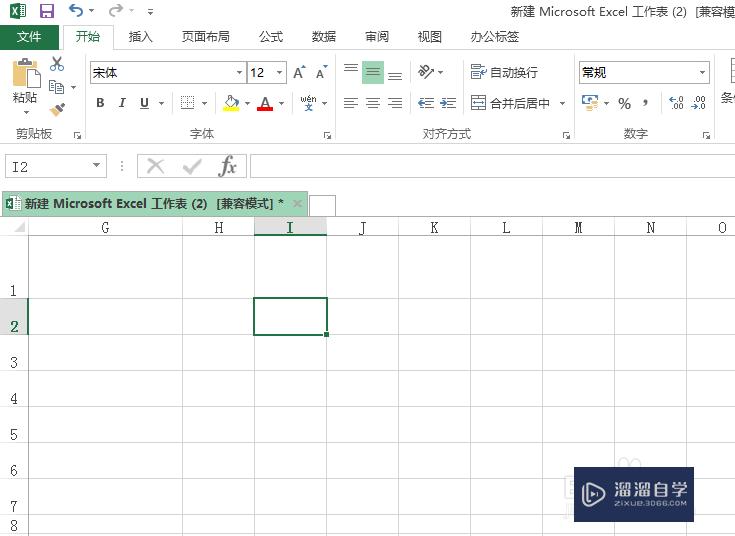Click the 粘贴 paste label dropdown

pos(25,103)
